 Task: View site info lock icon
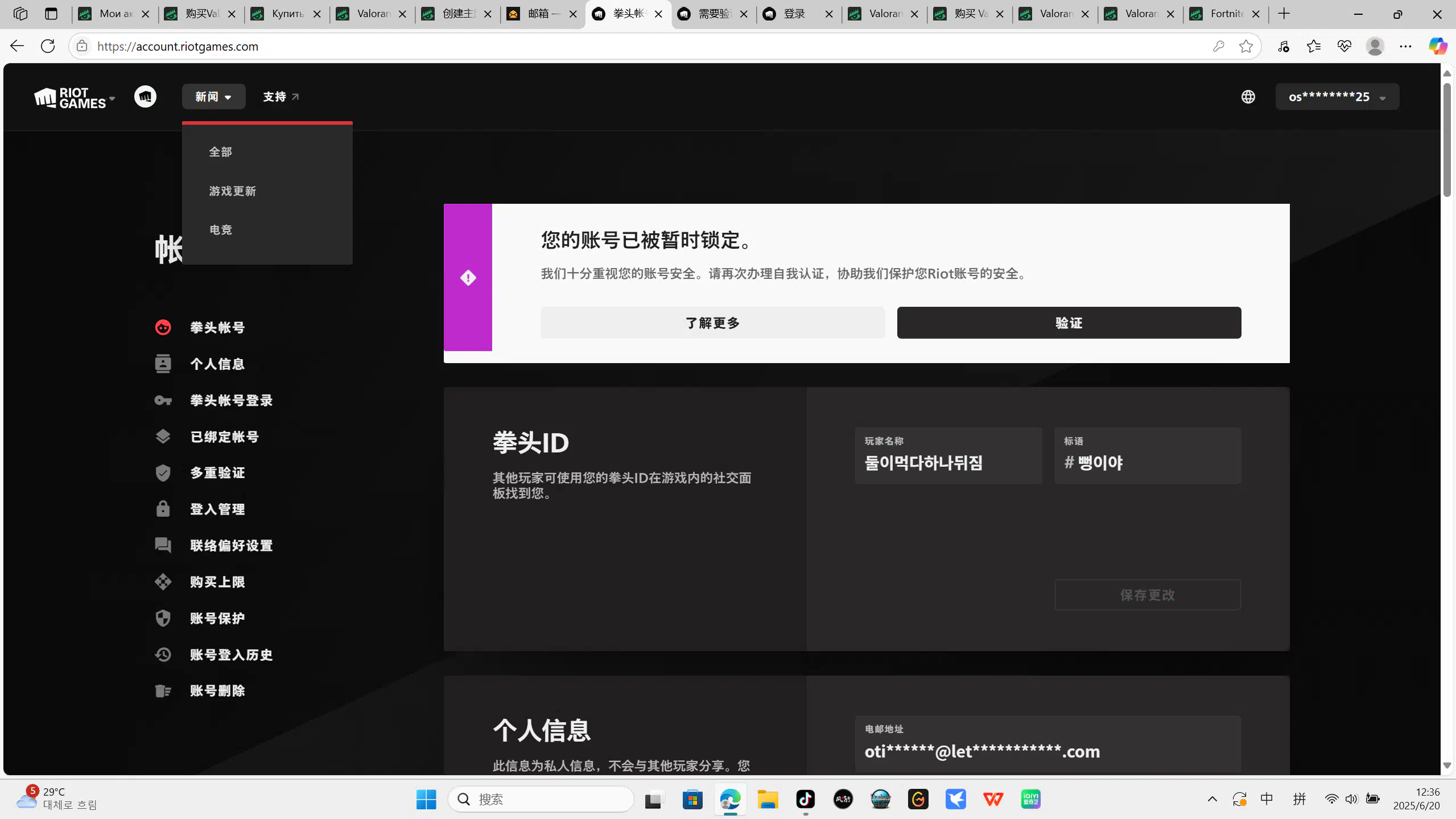click(82, 46)
